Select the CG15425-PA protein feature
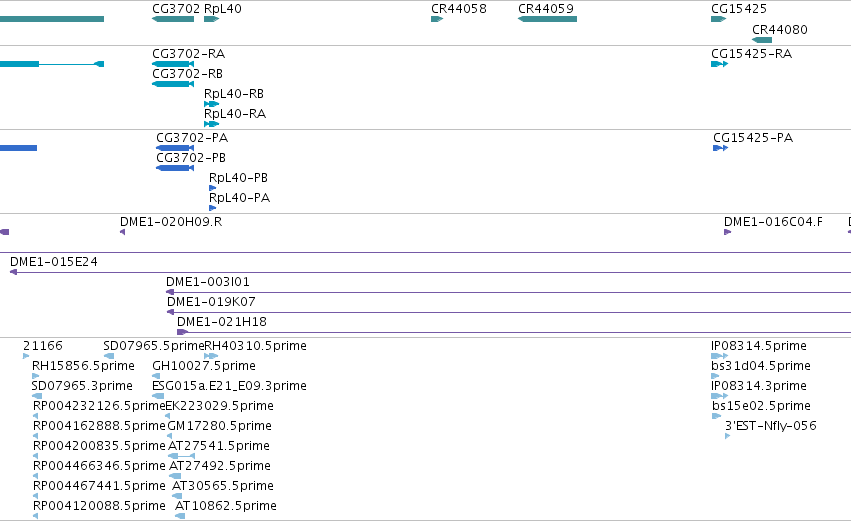The height and width of the screenshot is (521, 851). click(x=720, y=148)
